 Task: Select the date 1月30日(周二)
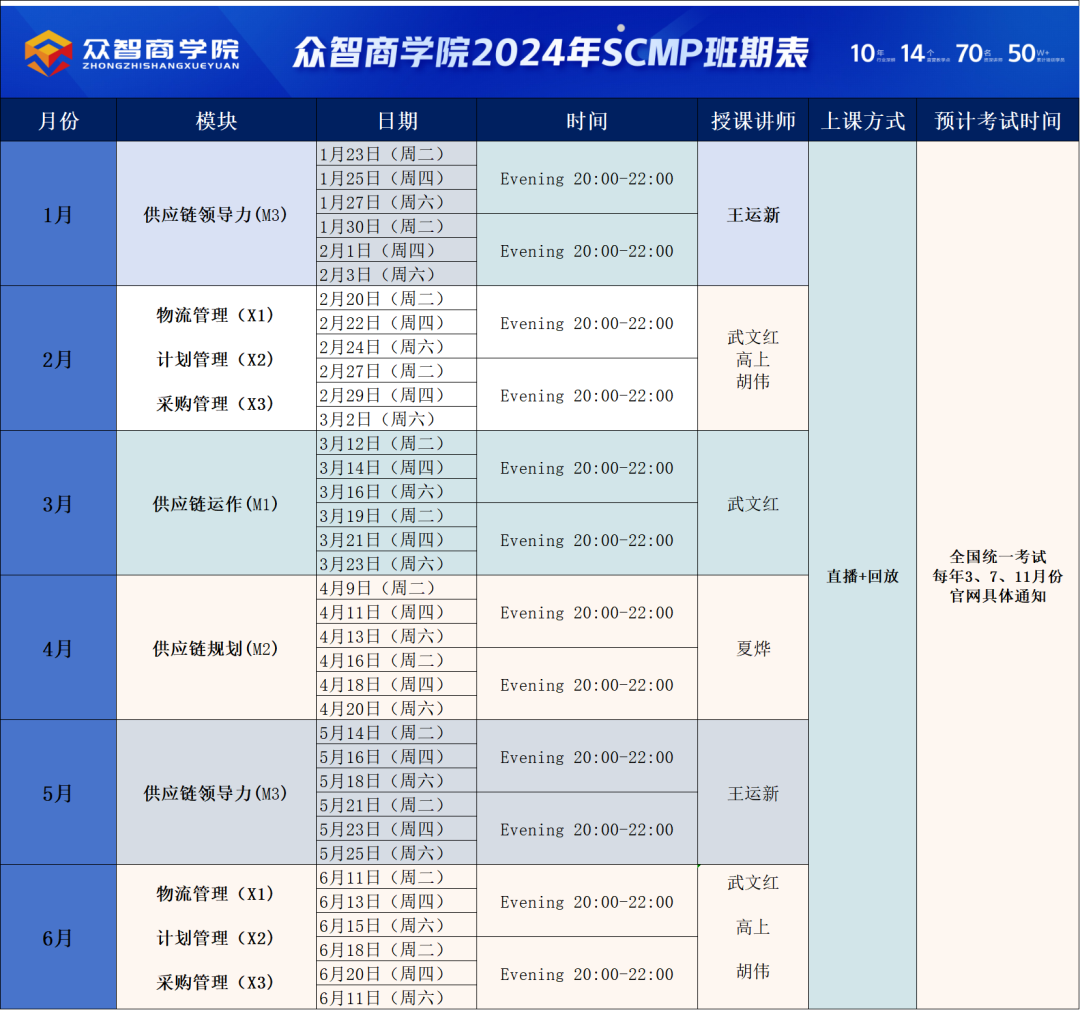pyautogui.click(x=397, y=226)
